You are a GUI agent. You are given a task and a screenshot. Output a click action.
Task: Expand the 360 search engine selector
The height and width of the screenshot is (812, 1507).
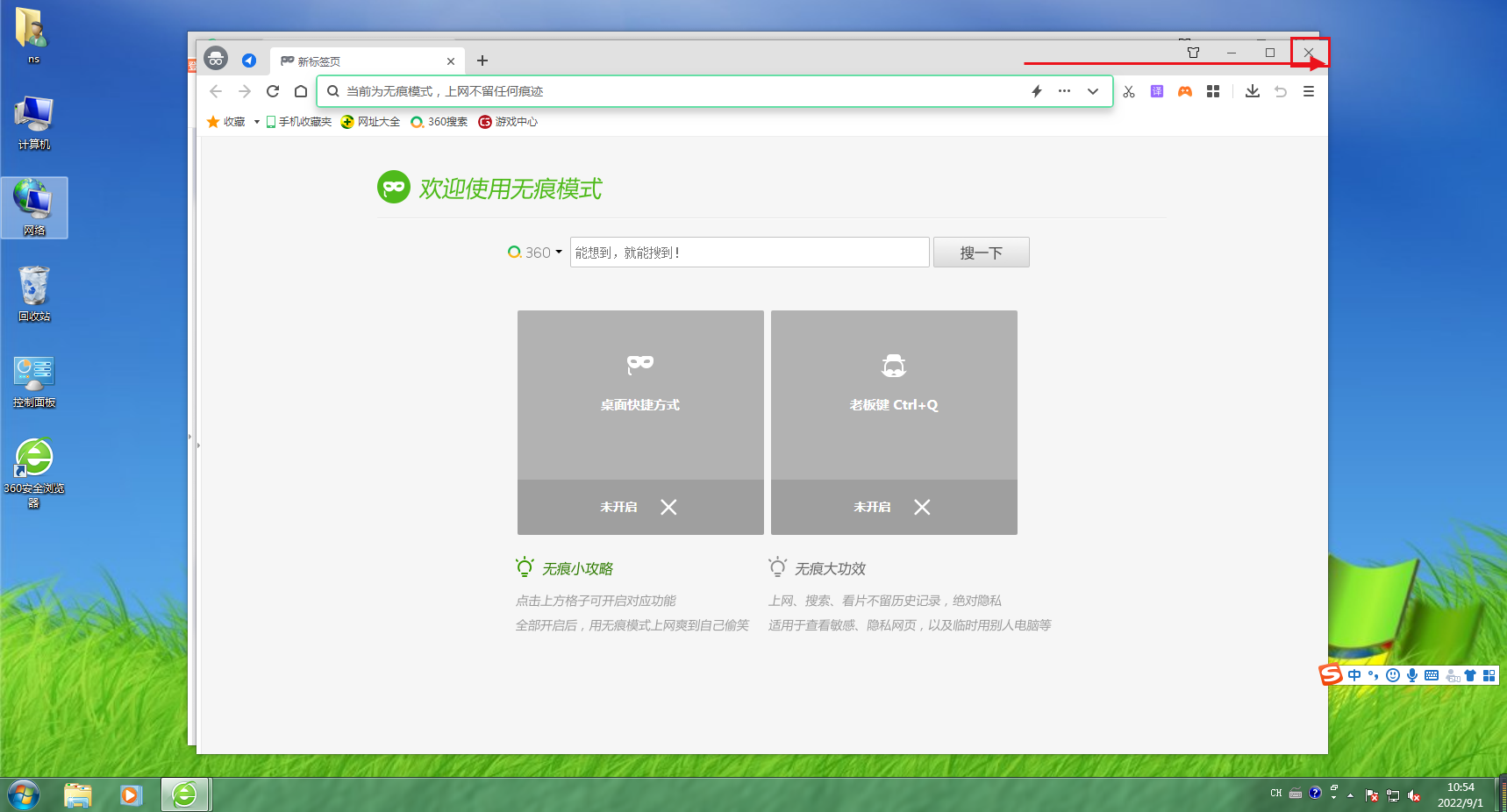point(535,253)
